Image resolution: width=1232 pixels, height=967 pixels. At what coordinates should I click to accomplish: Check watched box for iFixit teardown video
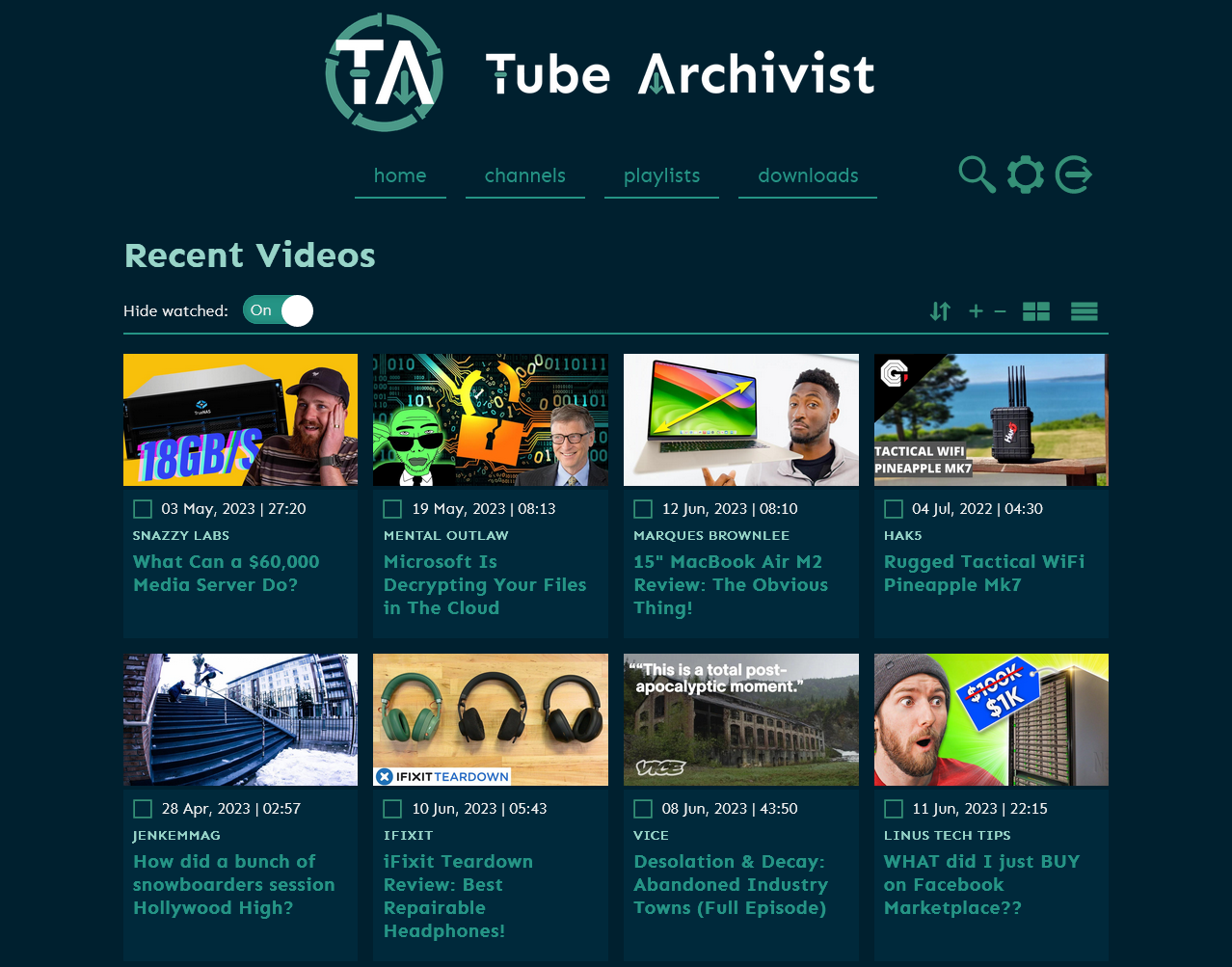coord(392,809)
